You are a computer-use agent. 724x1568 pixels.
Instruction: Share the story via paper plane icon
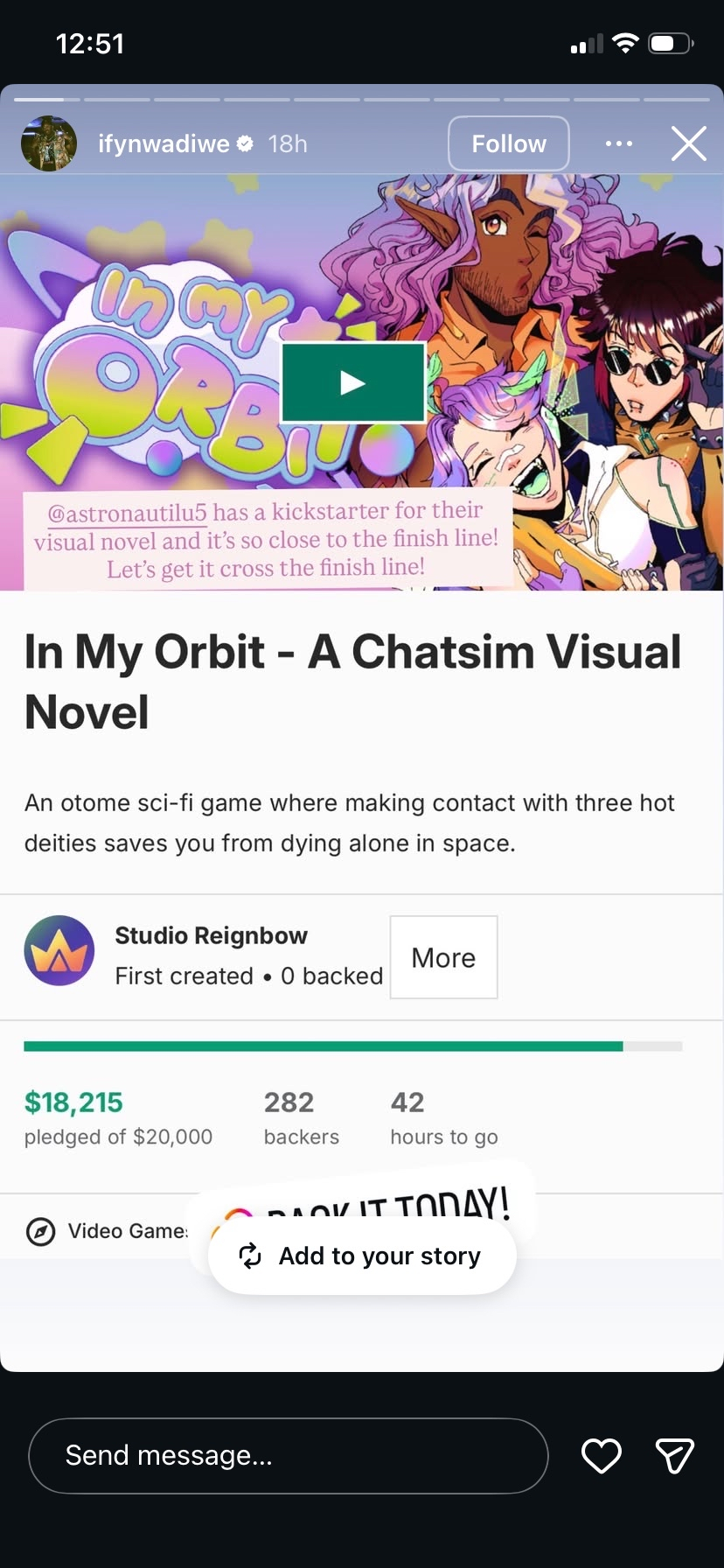tap(674, 1455)
